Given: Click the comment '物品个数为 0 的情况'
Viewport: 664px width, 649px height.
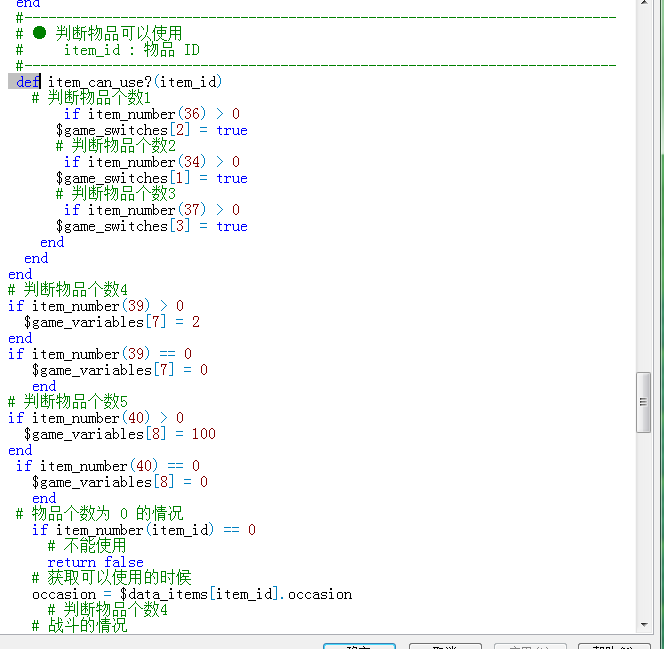Looking at the screenshot, I should (107, 514).
